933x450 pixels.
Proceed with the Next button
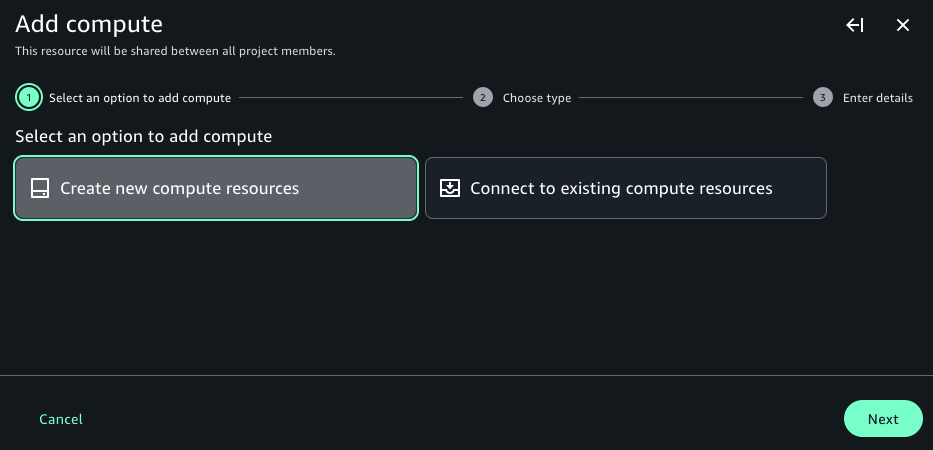click(882, 419)
